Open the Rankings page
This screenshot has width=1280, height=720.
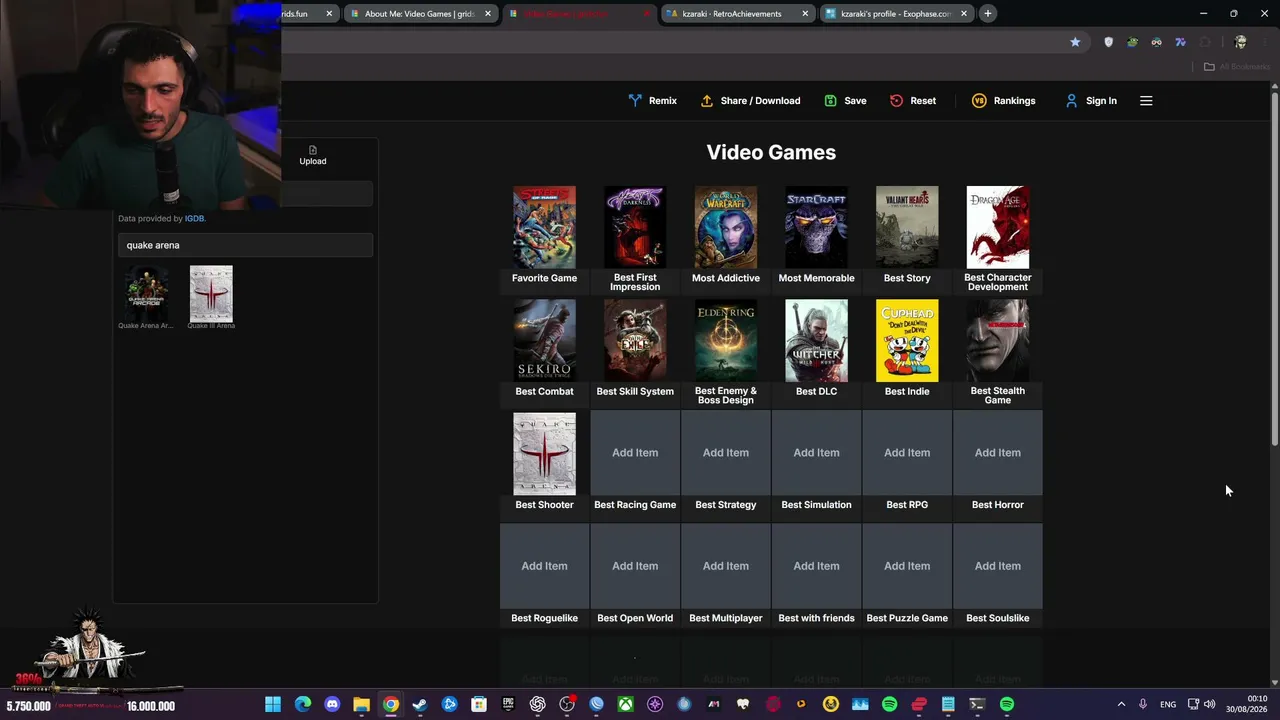(1003, 101)
